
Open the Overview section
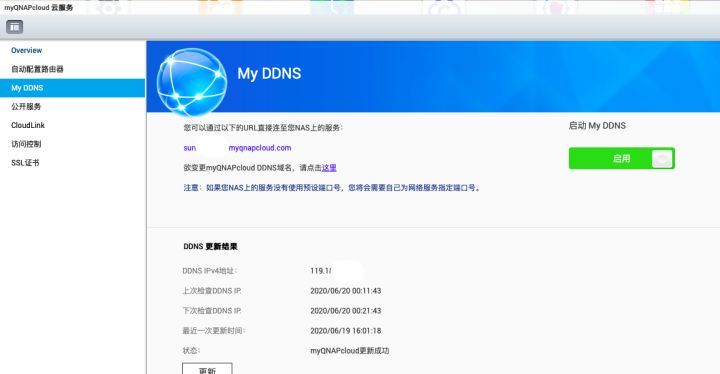click(26, 50)
